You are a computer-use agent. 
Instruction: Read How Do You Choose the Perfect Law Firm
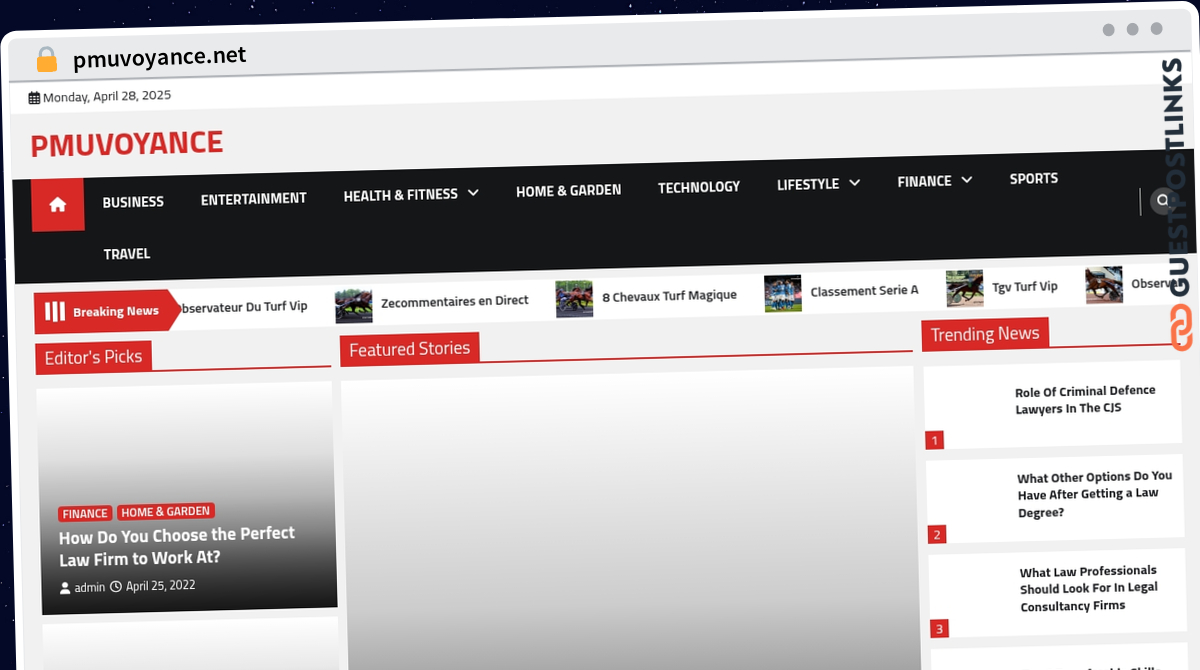click(177, 546)
